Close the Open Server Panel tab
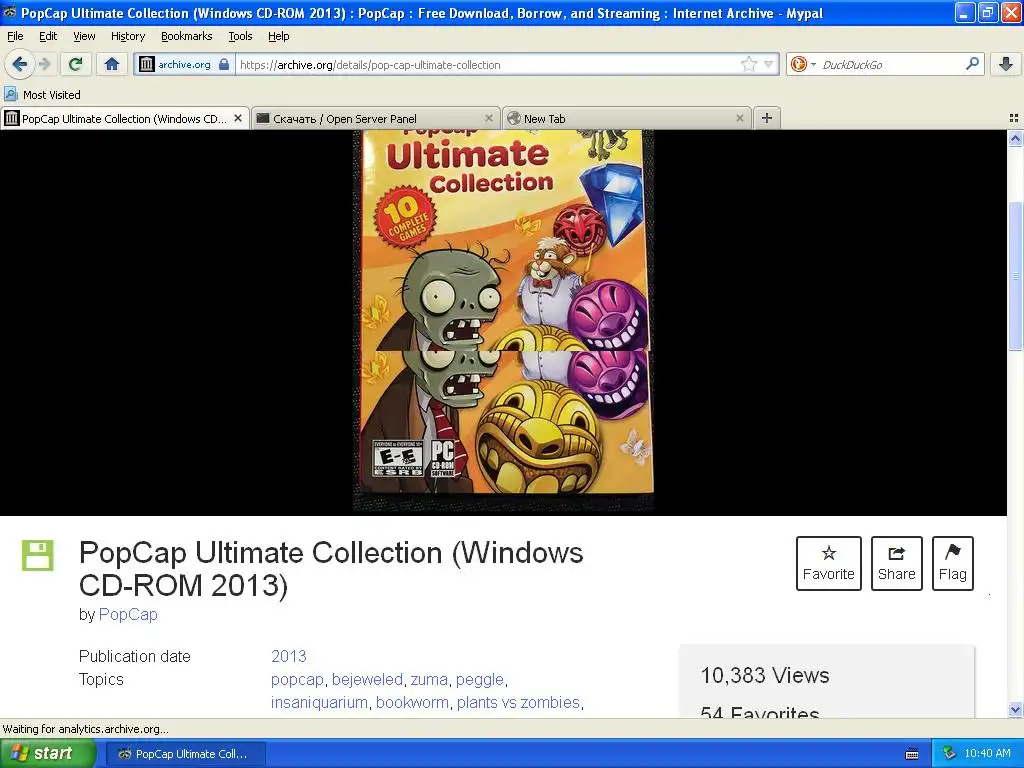This screenshot has width=1024, height=768. (x=488, y=118)
